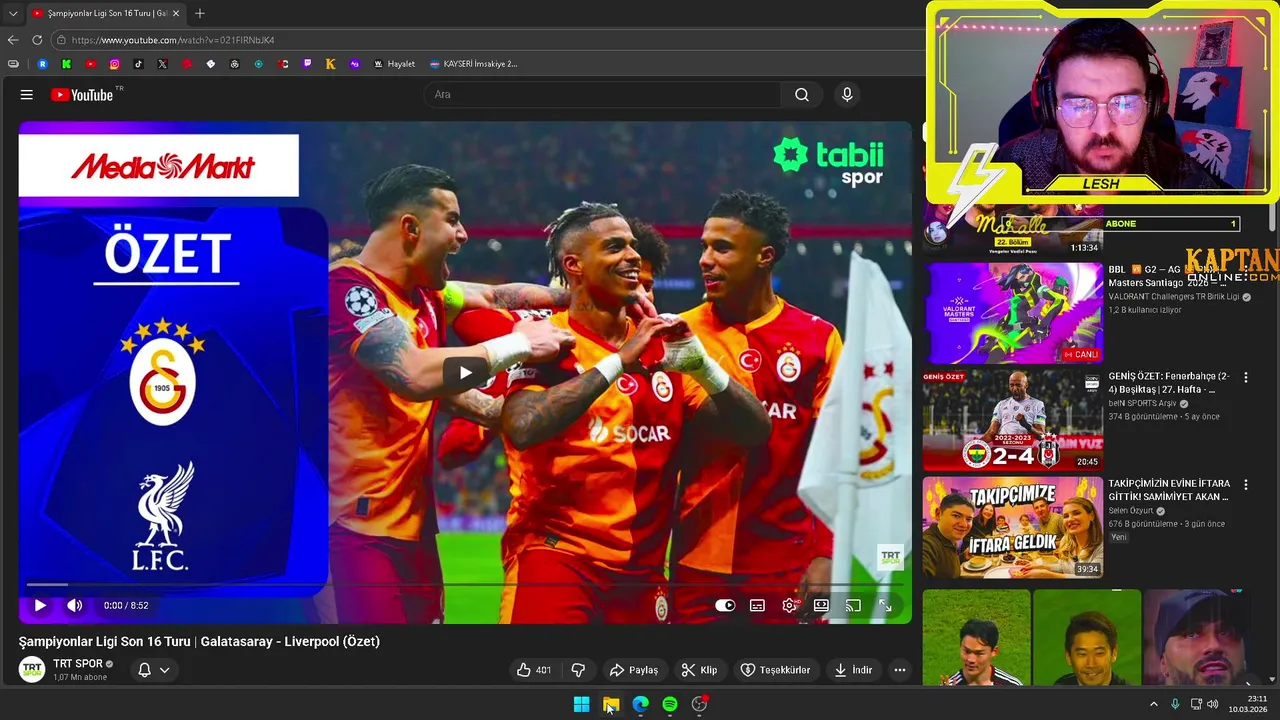
Task: Turn on subtitles with the captions button
Action: [757, 605]
